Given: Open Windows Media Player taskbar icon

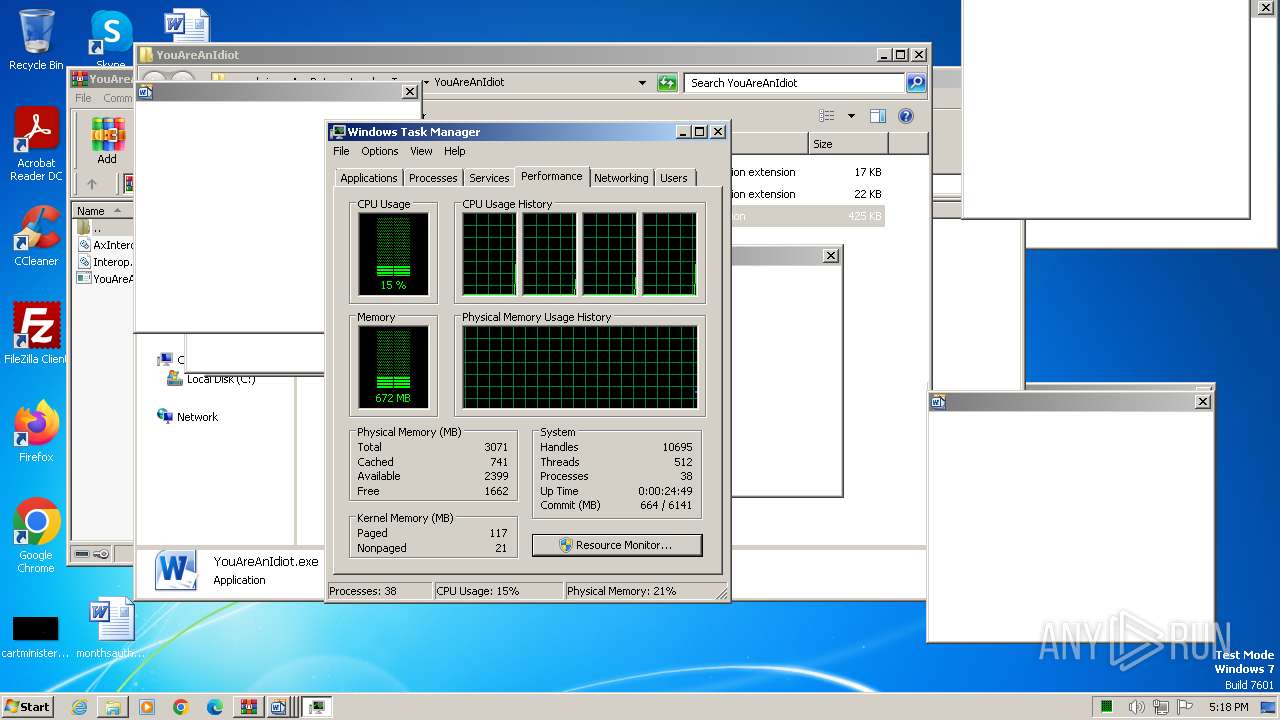Looking at the screenshot, I should point(147,707).
